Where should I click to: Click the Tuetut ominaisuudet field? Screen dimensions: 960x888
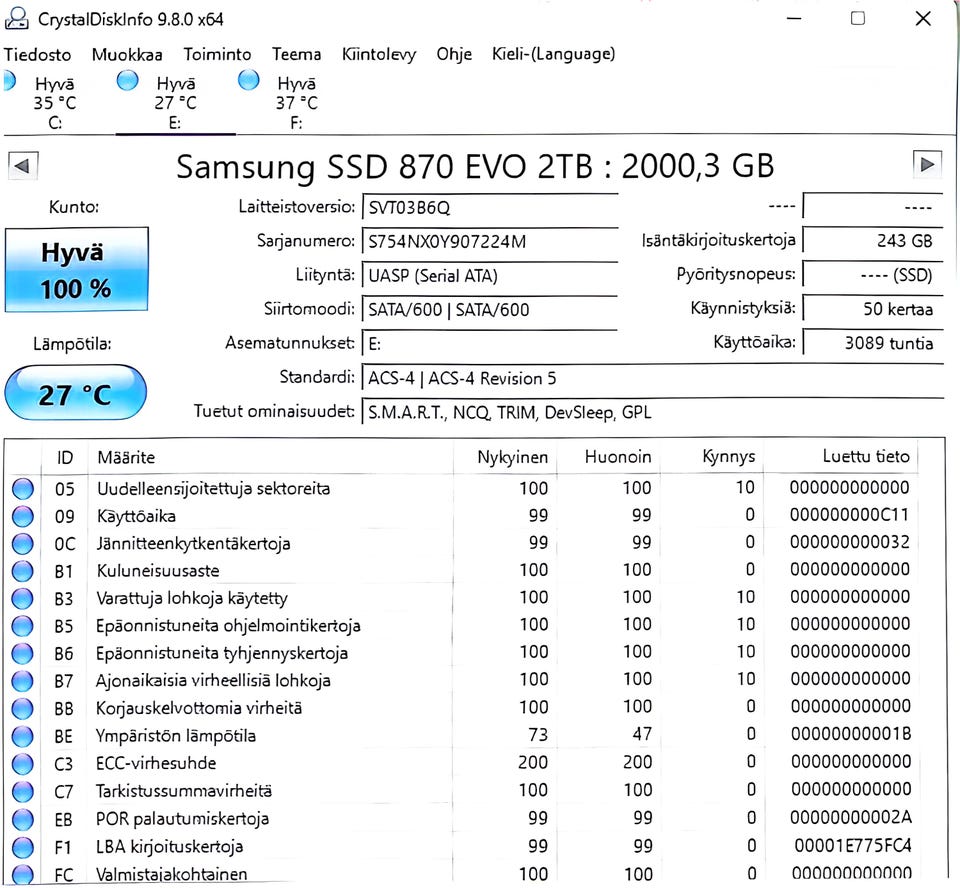653,413
